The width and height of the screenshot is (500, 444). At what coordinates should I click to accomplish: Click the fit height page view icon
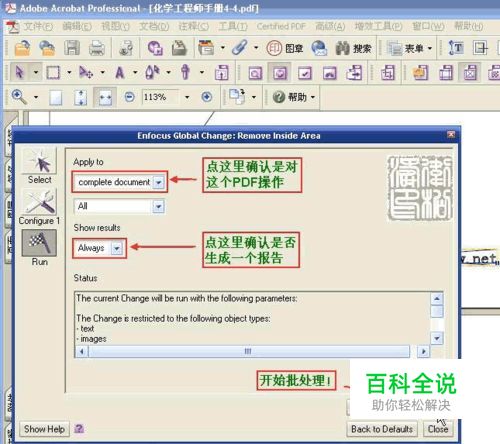click(x=81, y=98)
